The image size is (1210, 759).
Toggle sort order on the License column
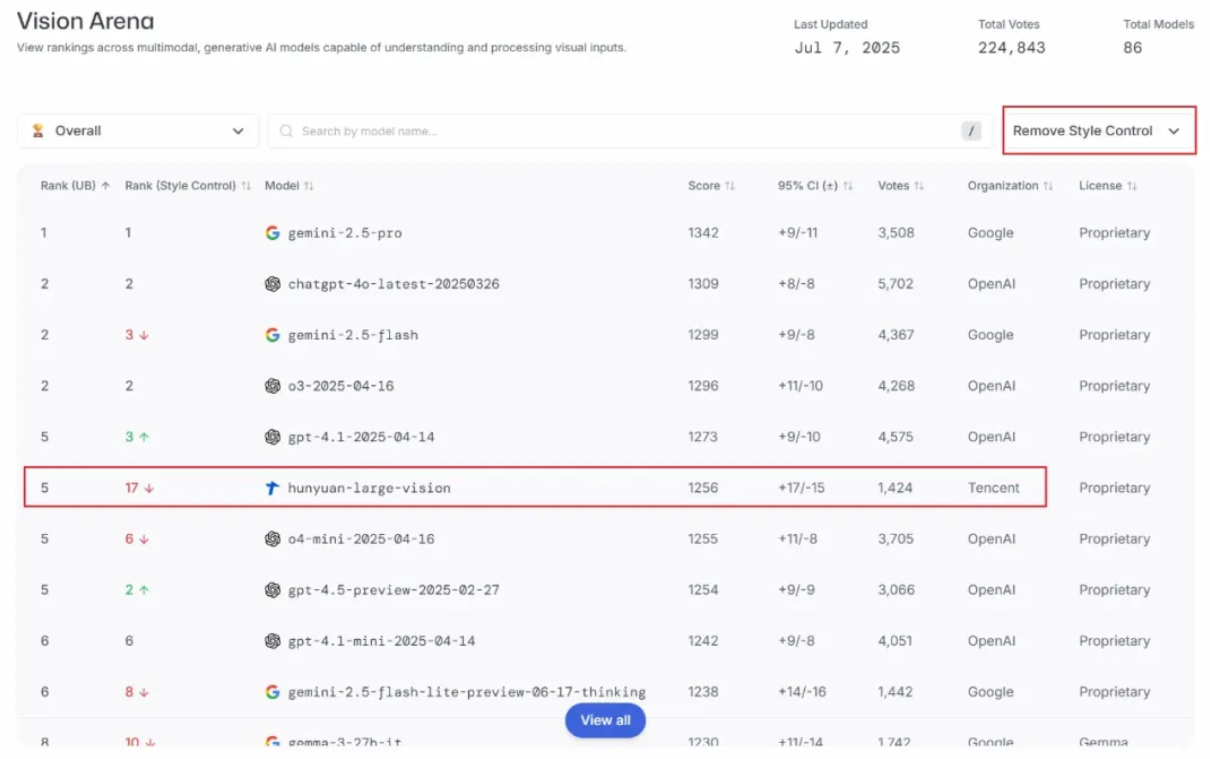[1132, 186]
